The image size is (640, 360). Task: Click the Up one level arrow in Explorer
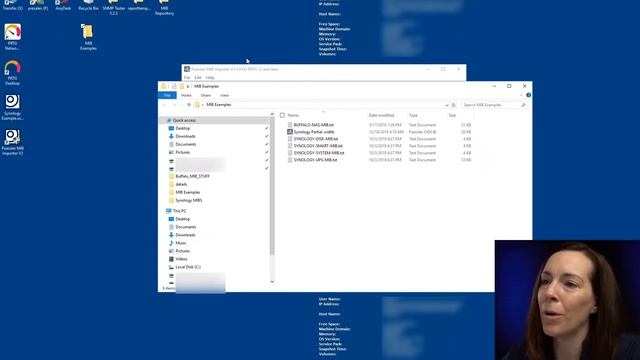coord(189,105)
